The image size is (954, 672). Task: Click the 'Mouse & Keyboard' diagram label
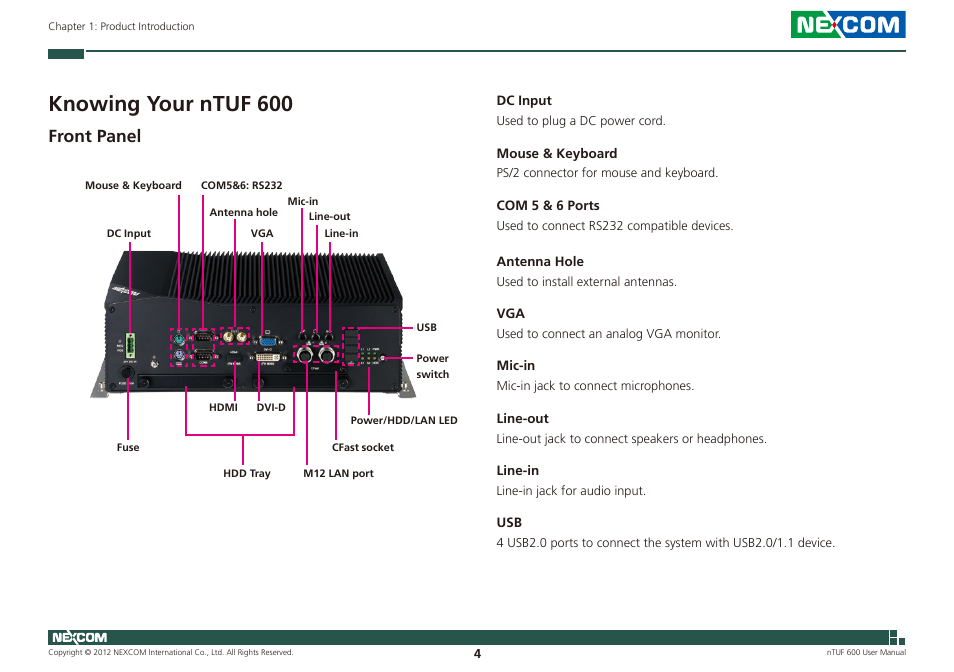pyautogui.click(x=133, y=185)
